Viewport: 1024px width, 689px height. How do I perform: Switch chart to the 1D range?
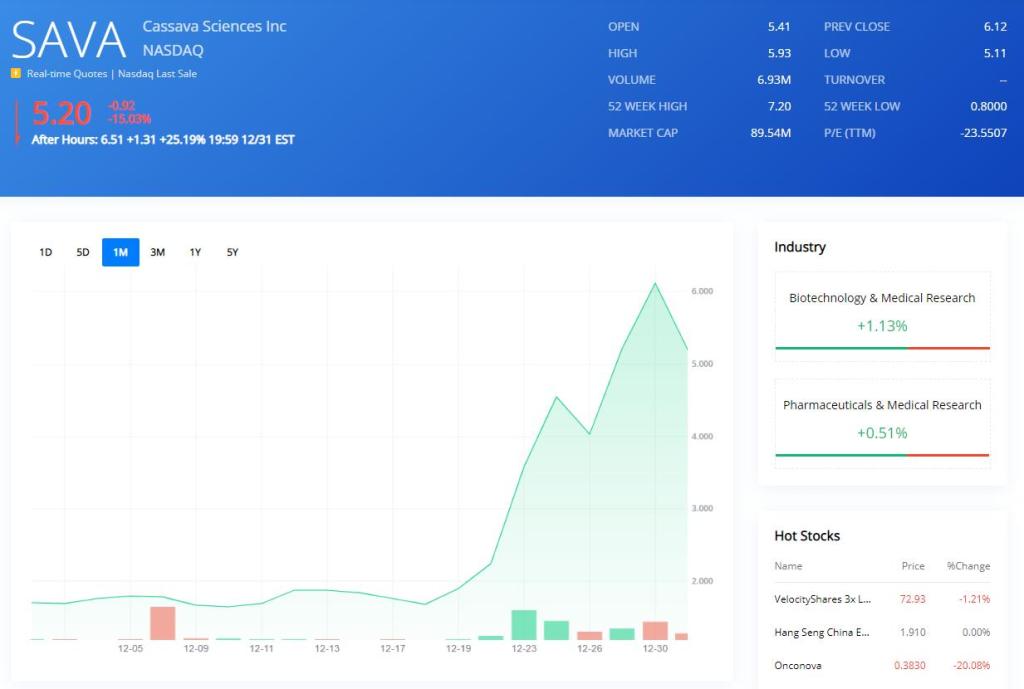[x=45, y=252]
